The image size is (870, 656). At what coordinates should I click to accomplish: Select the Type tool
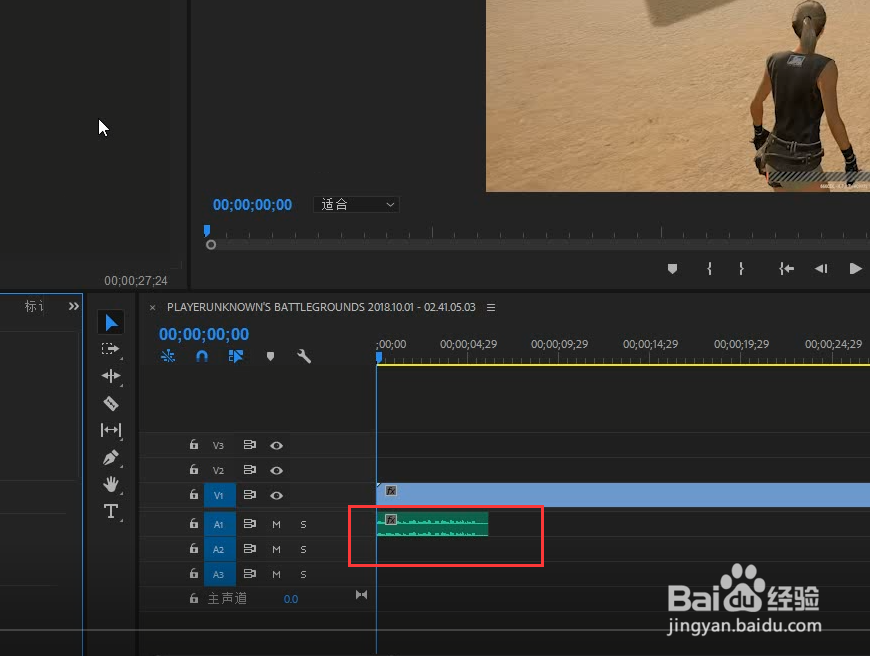point(111,511)
